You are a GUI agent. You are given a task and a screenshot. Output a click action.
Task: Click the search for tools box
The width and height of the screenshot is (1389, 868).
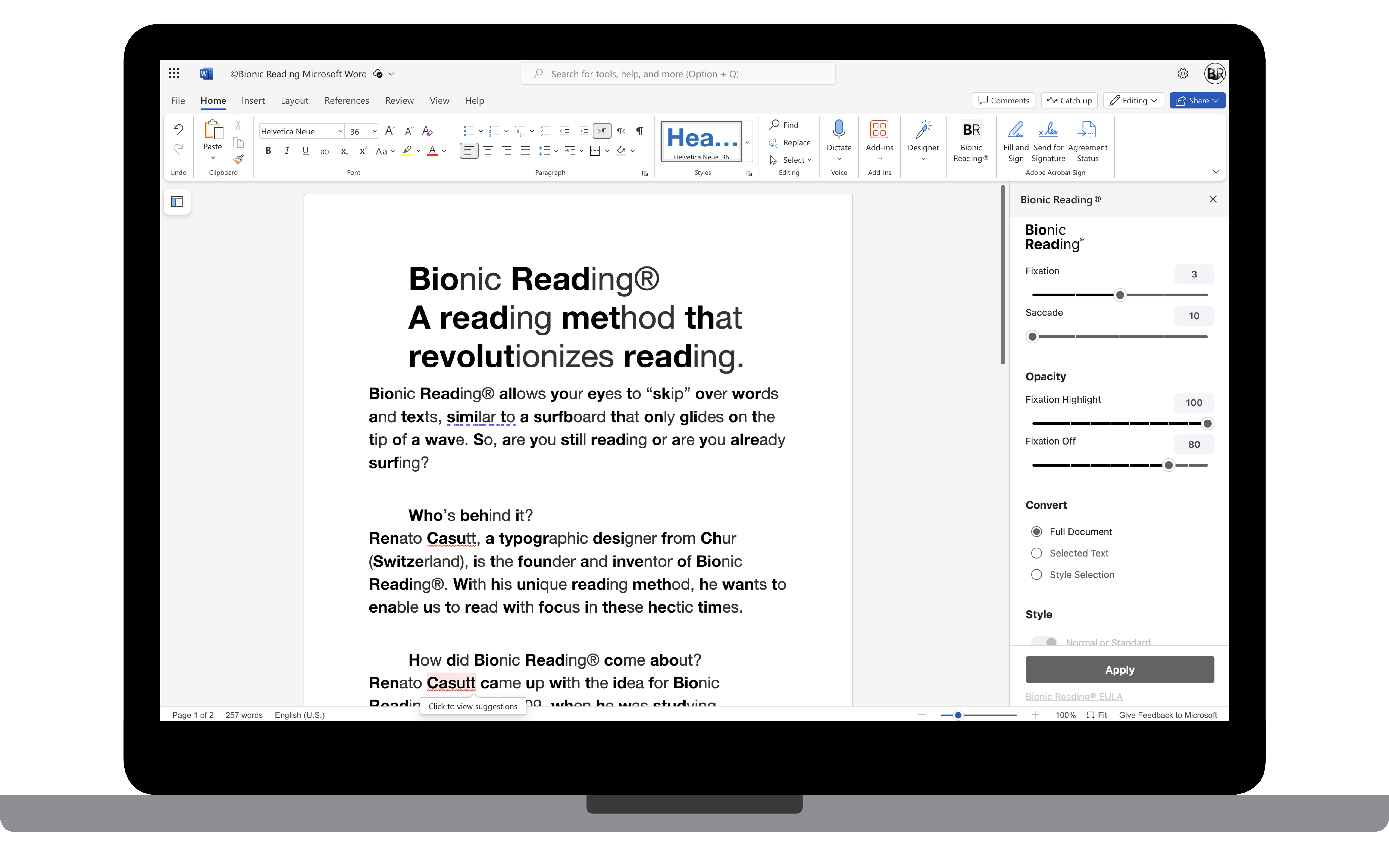click(x=678, y=74)
